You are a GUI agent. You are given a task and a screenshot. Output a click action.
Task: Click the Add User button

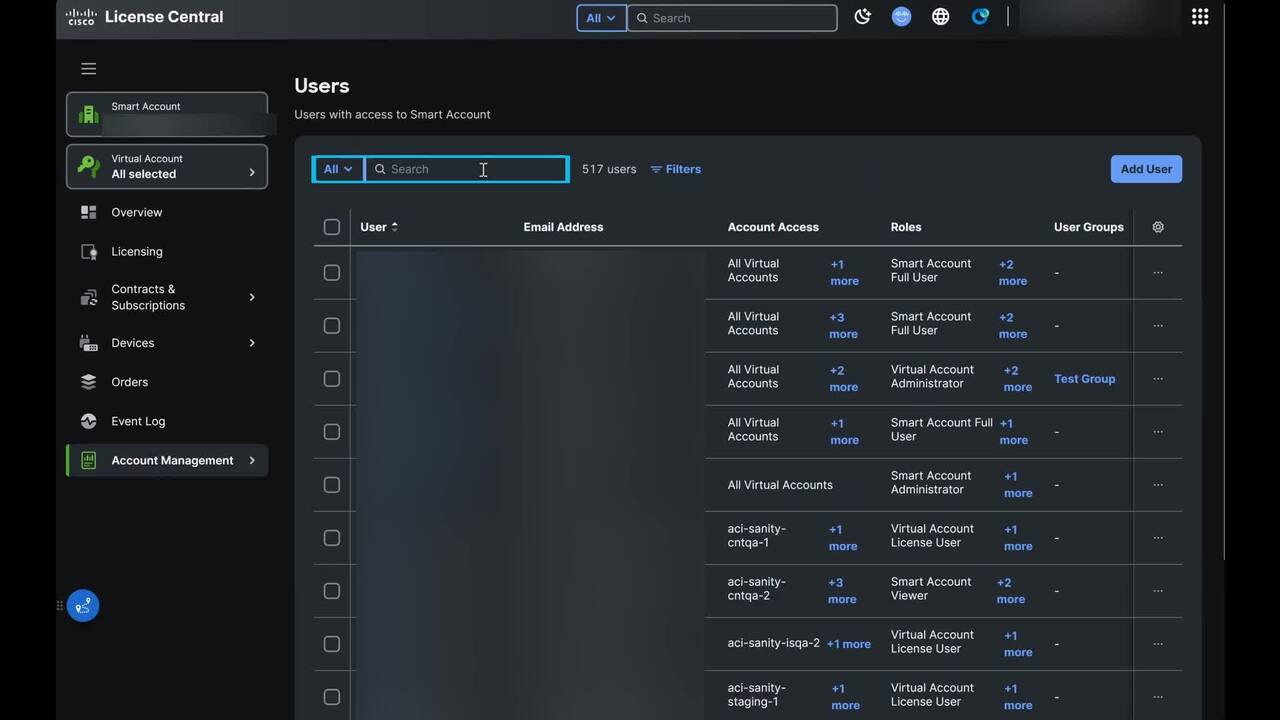[x=1146, y=169]
